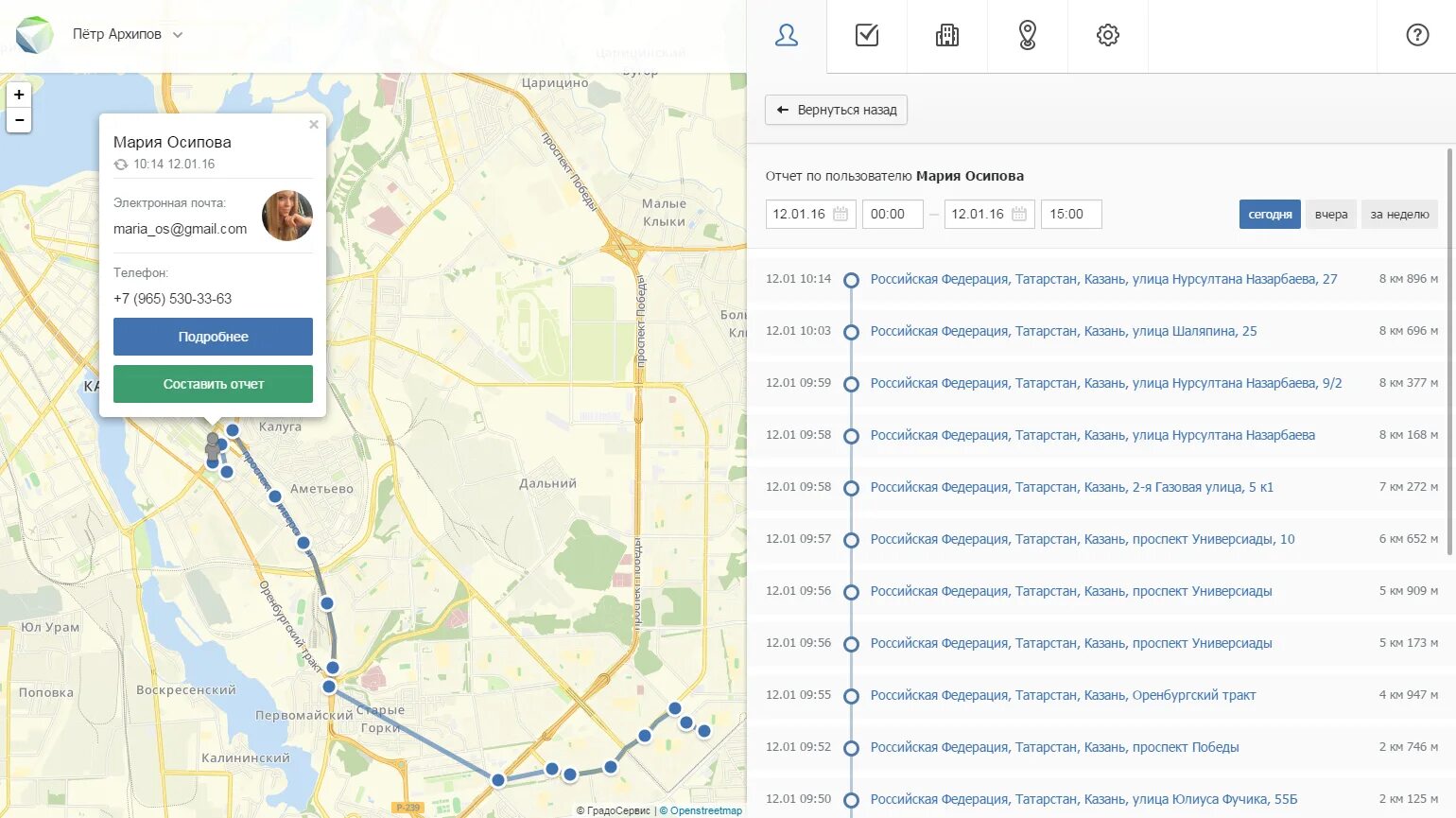Open address проспект Победы
The width and height of the screenshot is (1456, 818).
1054,747
